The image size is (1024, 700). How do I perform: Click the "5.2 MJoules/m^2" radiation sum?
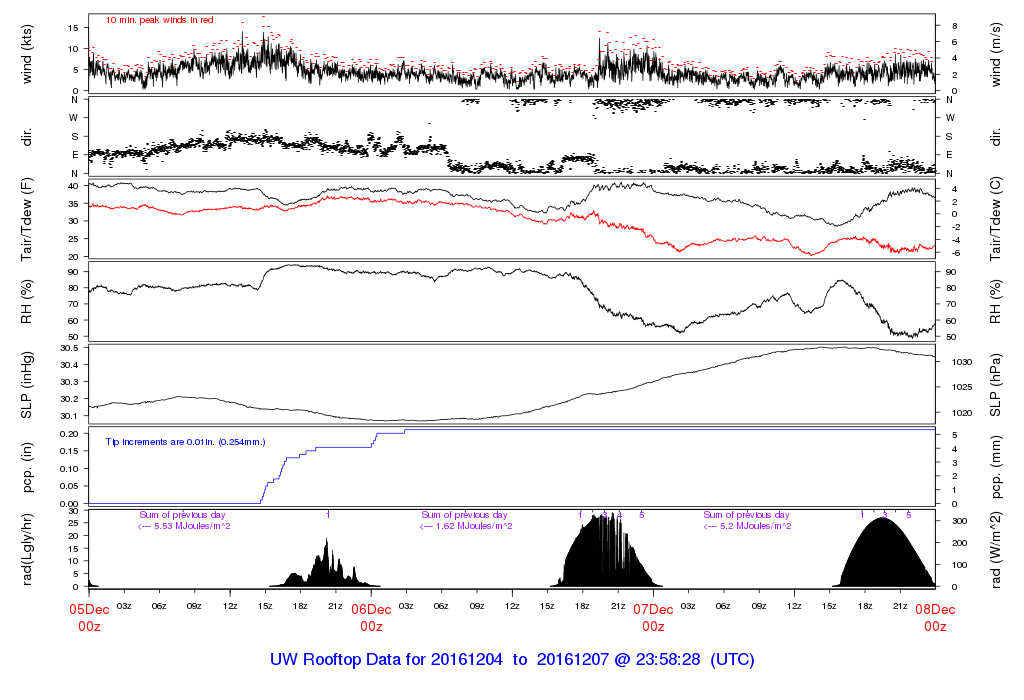click(x=755, y=526)
